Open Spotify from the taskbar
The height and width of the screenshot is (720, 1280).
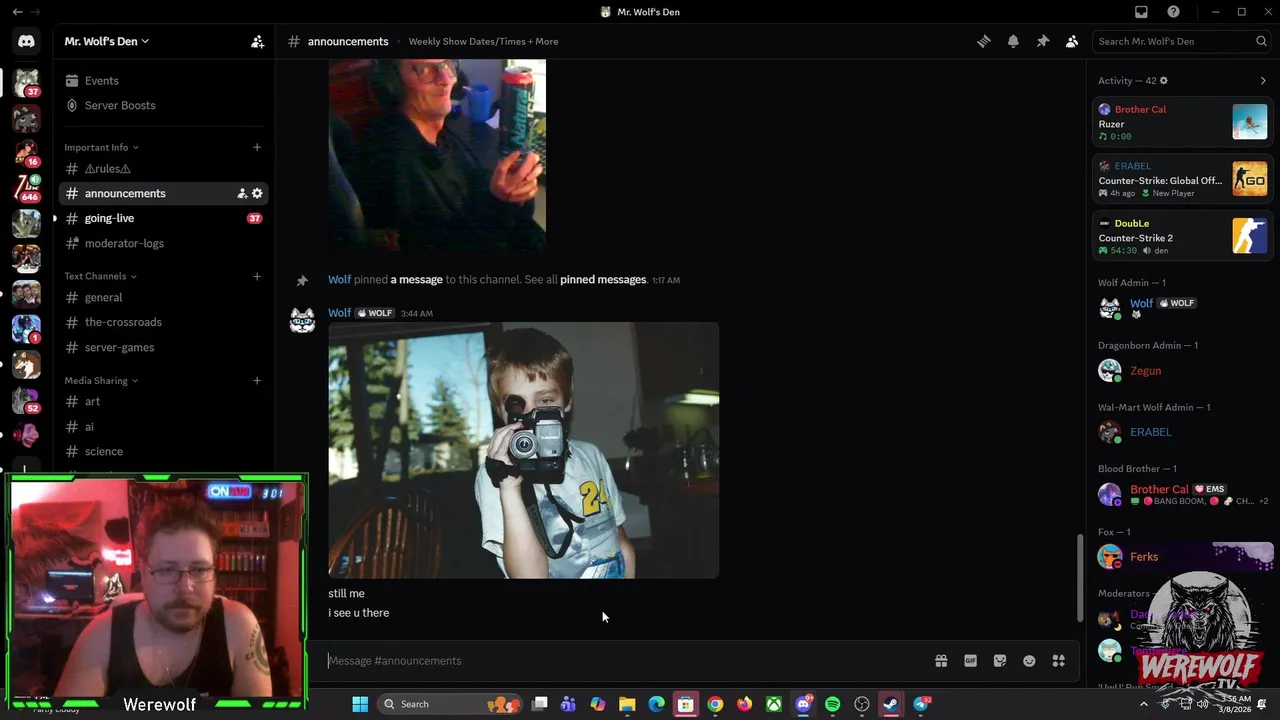[832, 704]
